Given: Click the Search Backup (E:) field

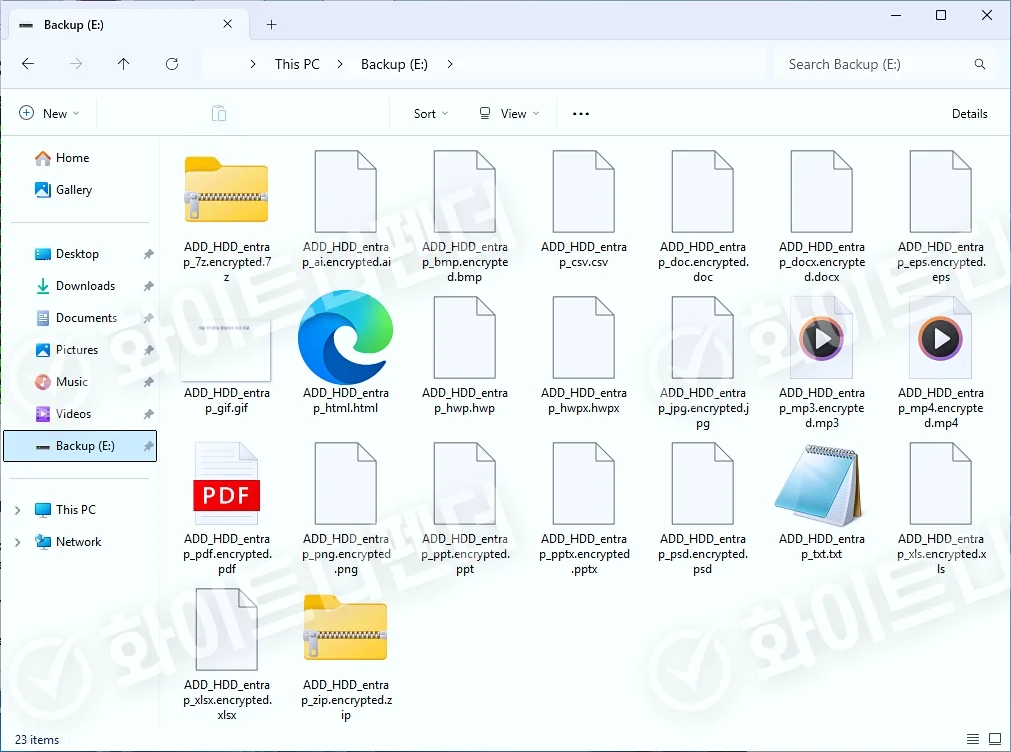Looking at the screenshot, I should (875, 64).
